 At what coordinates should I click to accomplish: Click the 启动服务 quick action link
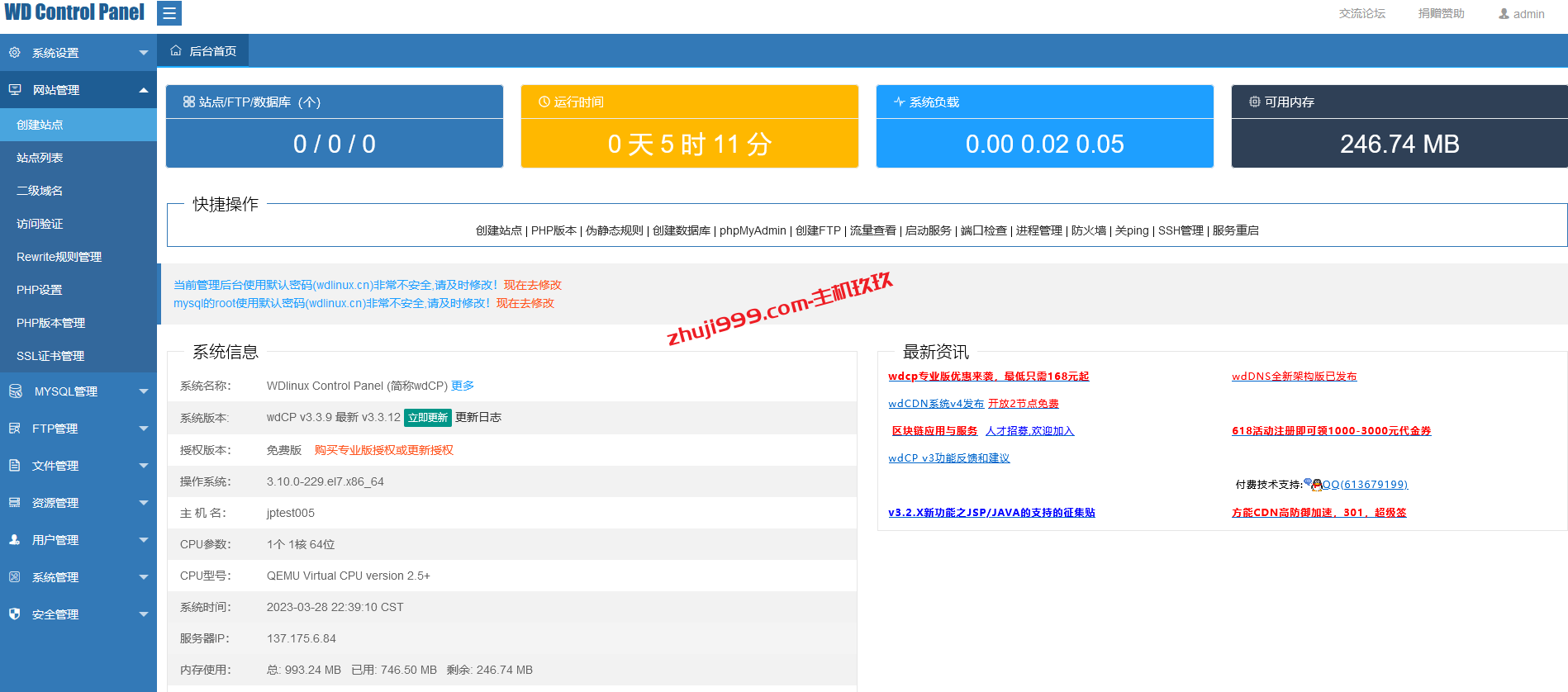[929, 230]
